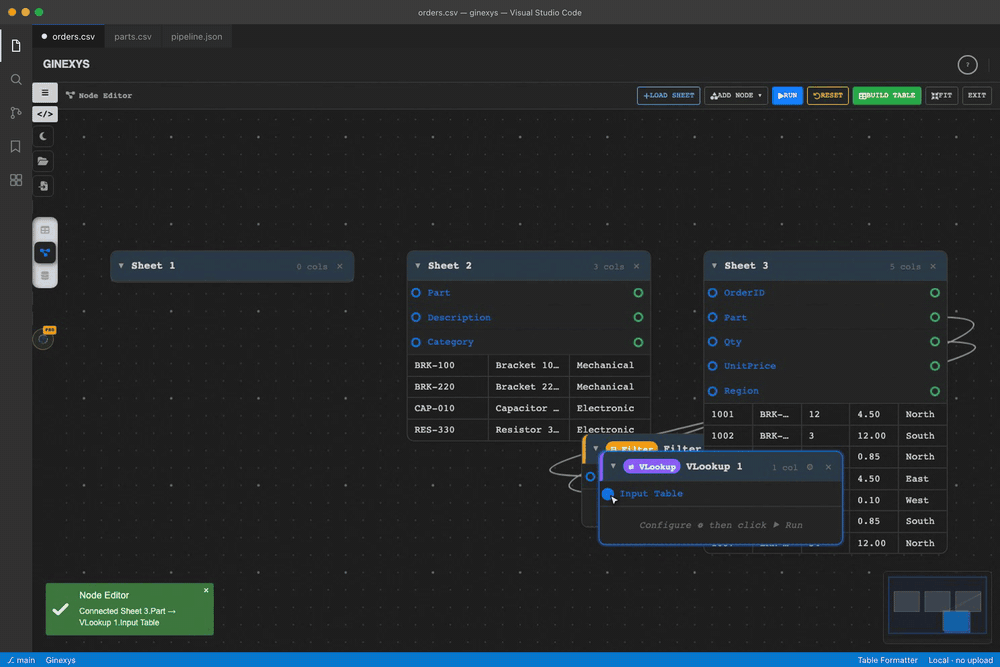Click the Filter node input port
1000x667 pixels.
590,476
